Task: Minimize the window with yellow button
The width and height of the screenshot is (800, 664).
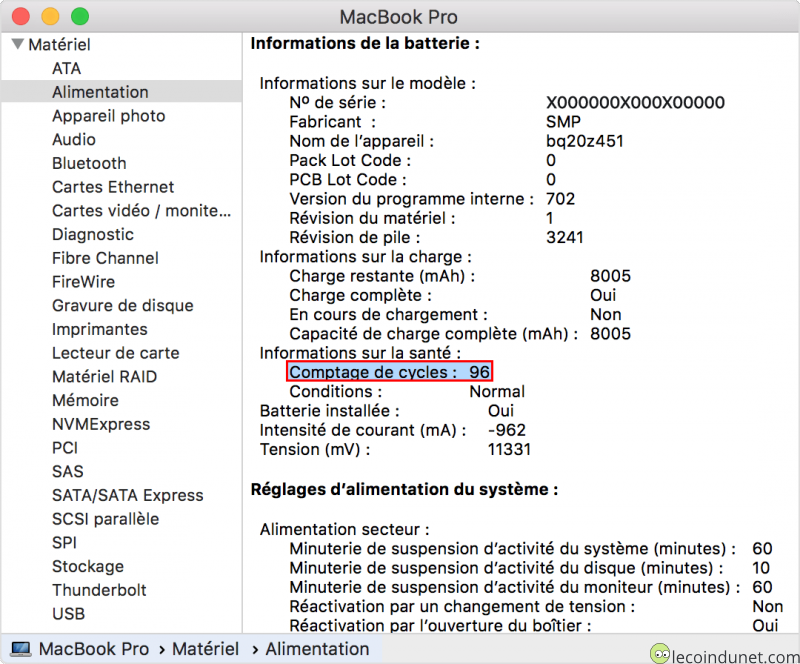Action: tap(50, 16)
